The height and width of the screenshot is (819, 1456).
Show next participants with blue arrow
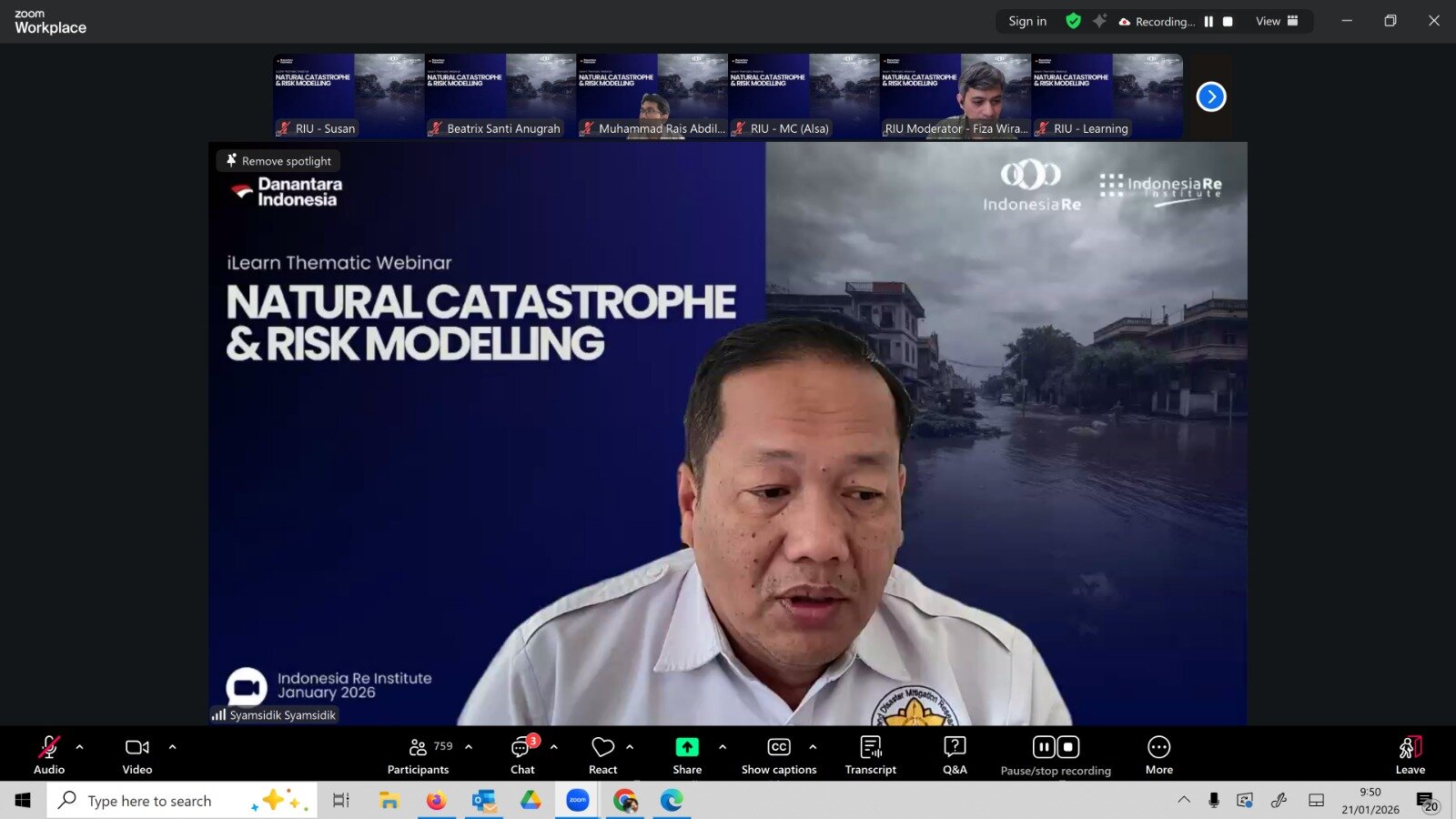click(x=1210, y=96)
